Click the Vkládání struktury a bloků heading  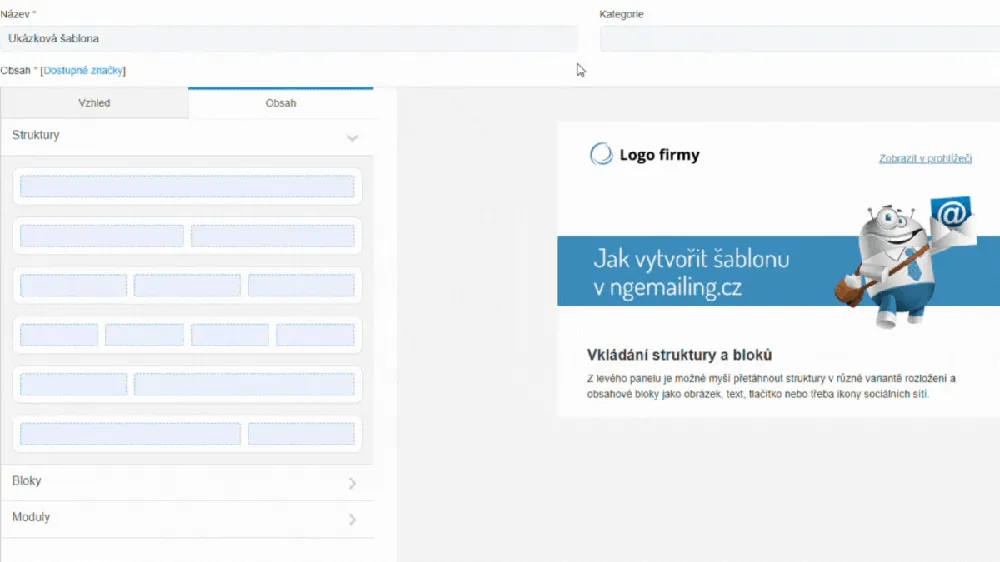(x=679, y=355)
